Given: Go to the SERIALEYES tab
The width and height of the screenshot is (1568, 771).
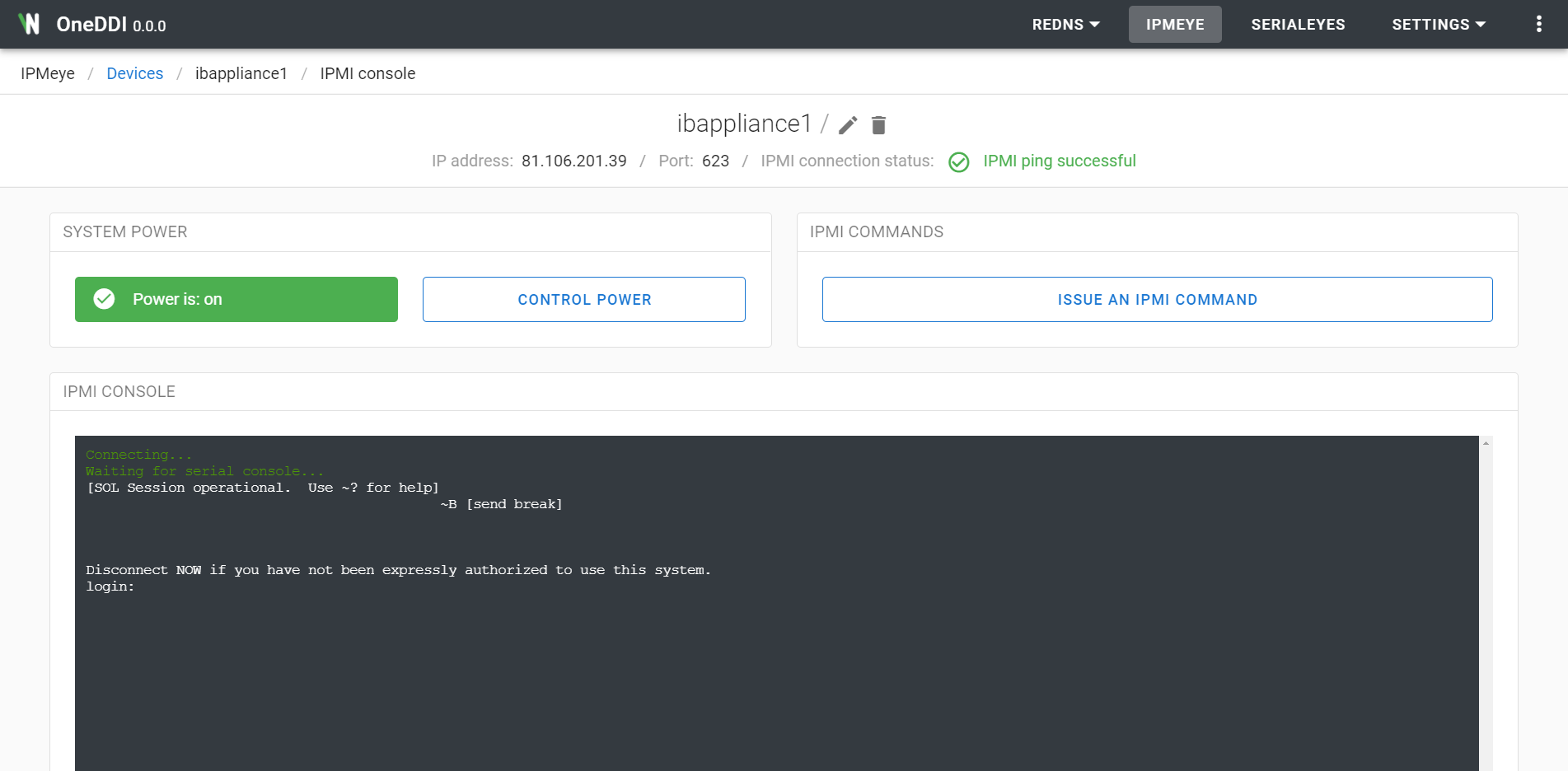Looking at the screenshot, I should point(1298,25).
